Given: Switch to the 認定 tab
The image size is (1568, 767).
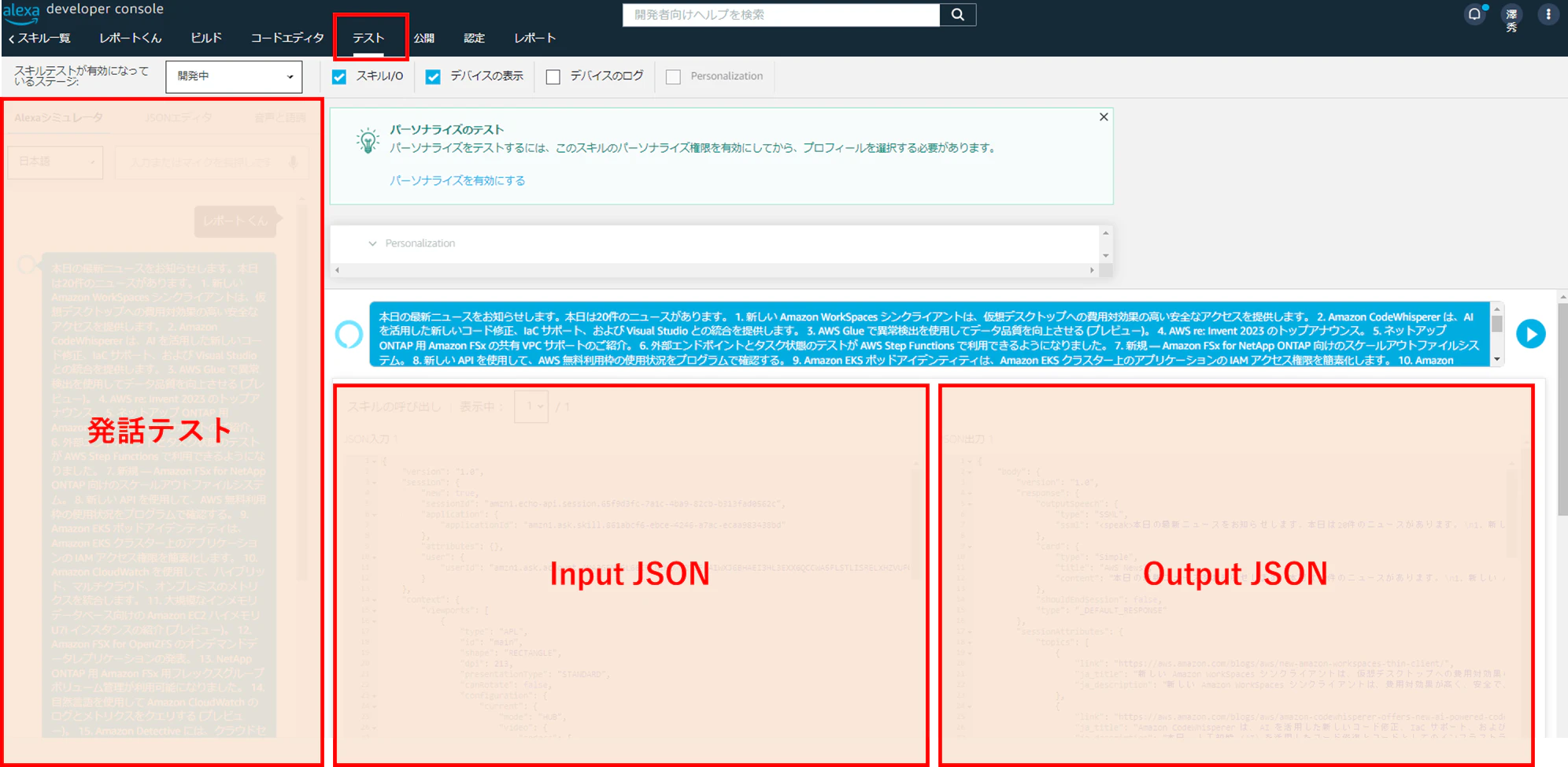Looking at the screenshot, I should pos(474,38).
